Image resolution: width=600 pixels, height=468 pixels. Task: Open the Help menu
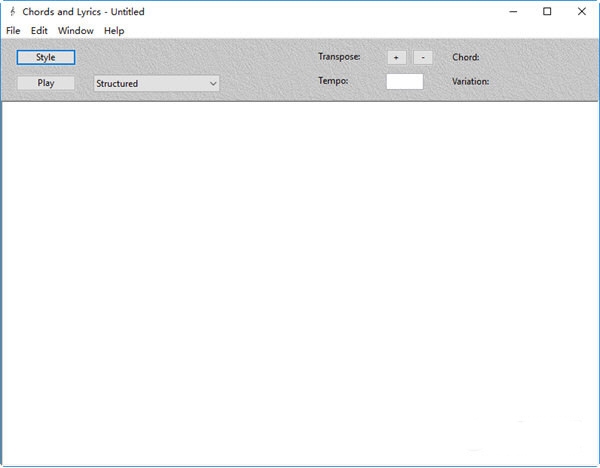click(114, 31)
